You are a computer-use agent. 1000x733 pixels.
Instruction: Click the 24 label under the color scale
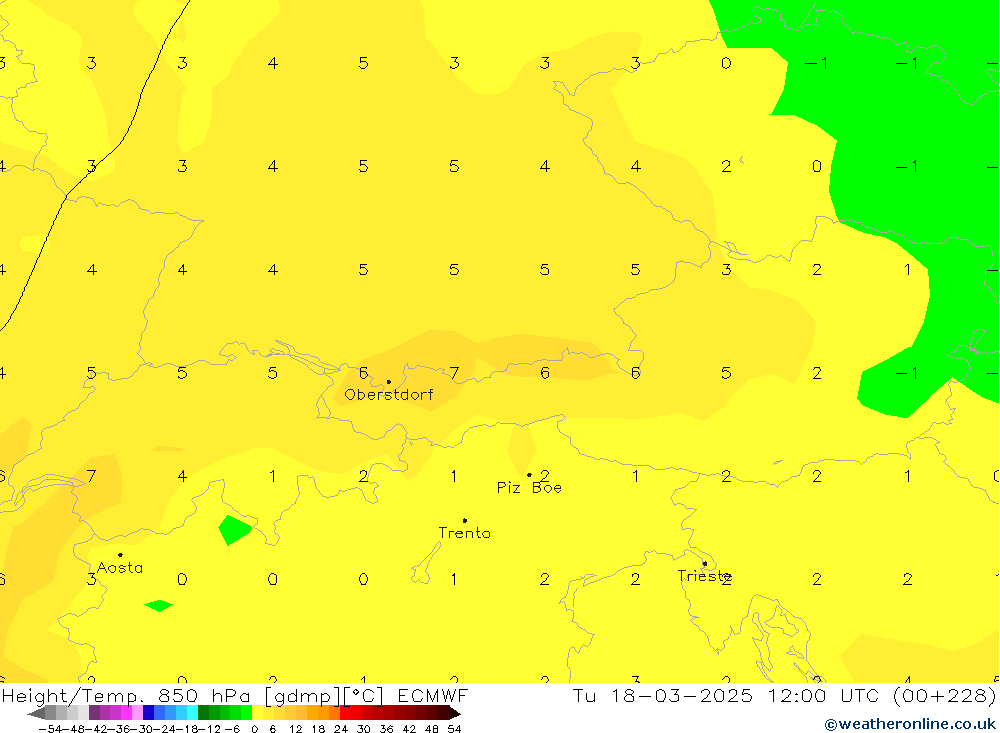(341, 729)
